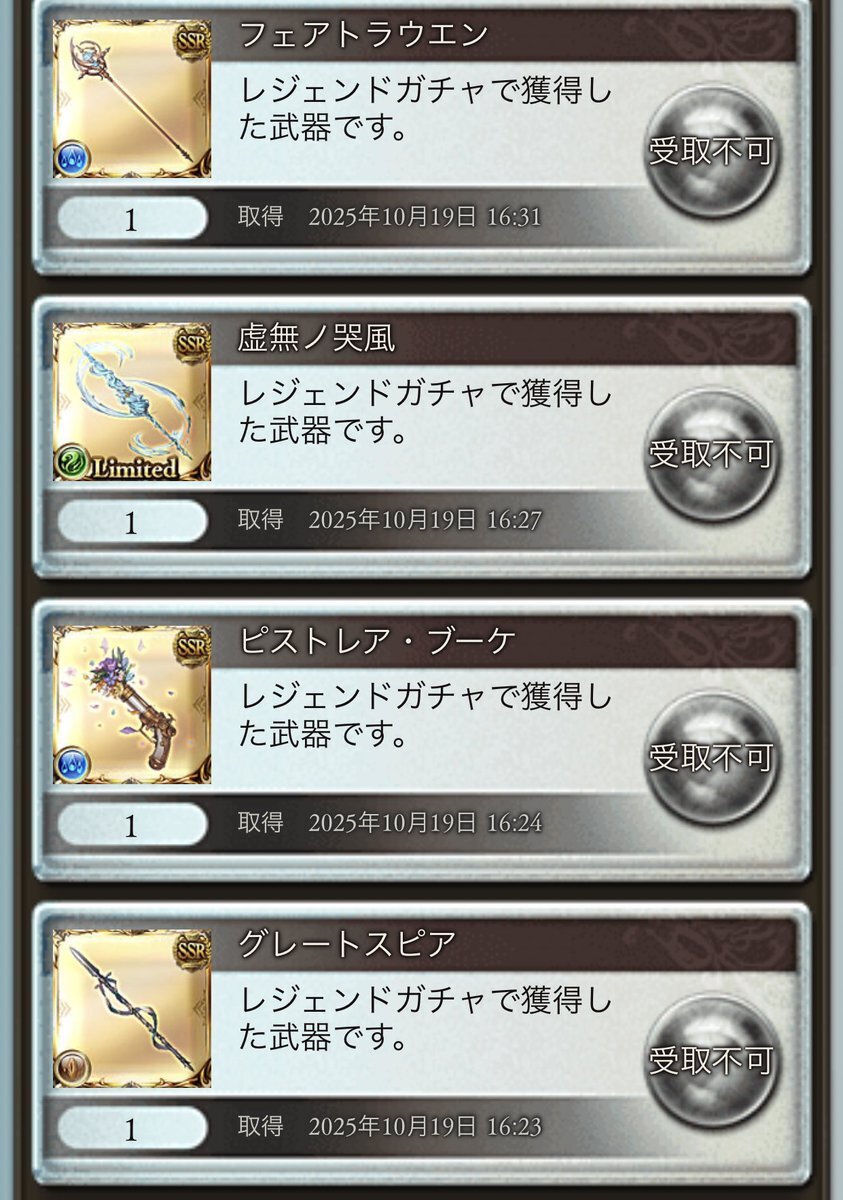The image size is (843, 1200).
Task: Click the water element badge on ピストレア・ブーケ
Action: coord(72,764)
